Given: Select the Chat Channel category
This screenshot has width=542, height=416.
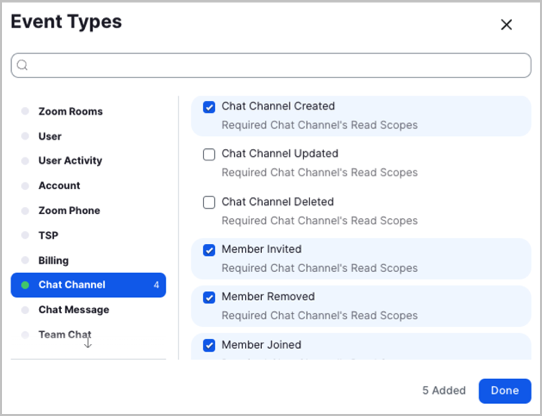Looking at the screenshot, I should click(88, 285).
